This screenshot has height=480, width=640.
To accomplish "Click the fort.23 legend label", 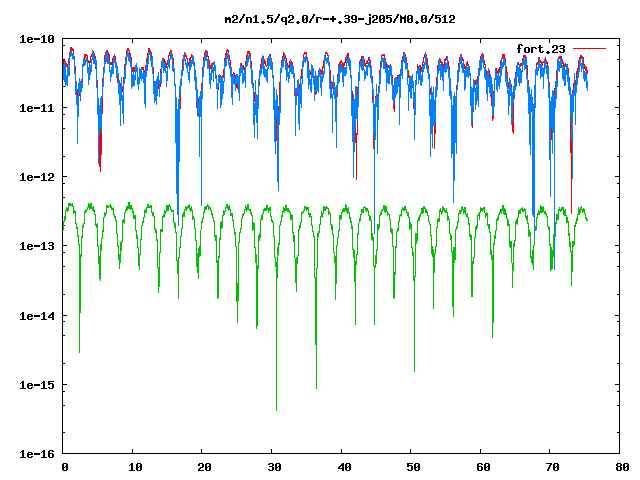I will pyautogui.click(x=540, y=49).
